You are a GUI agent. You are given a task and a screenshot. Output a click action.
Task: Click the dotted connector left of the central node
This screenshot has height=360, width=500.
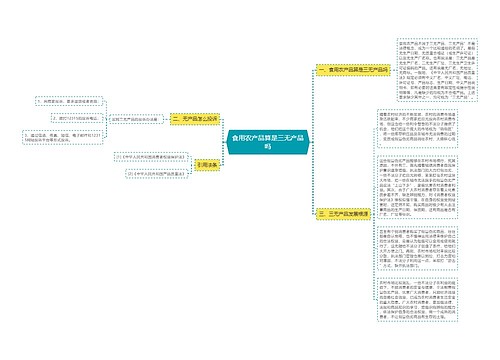tap(223, 142)
